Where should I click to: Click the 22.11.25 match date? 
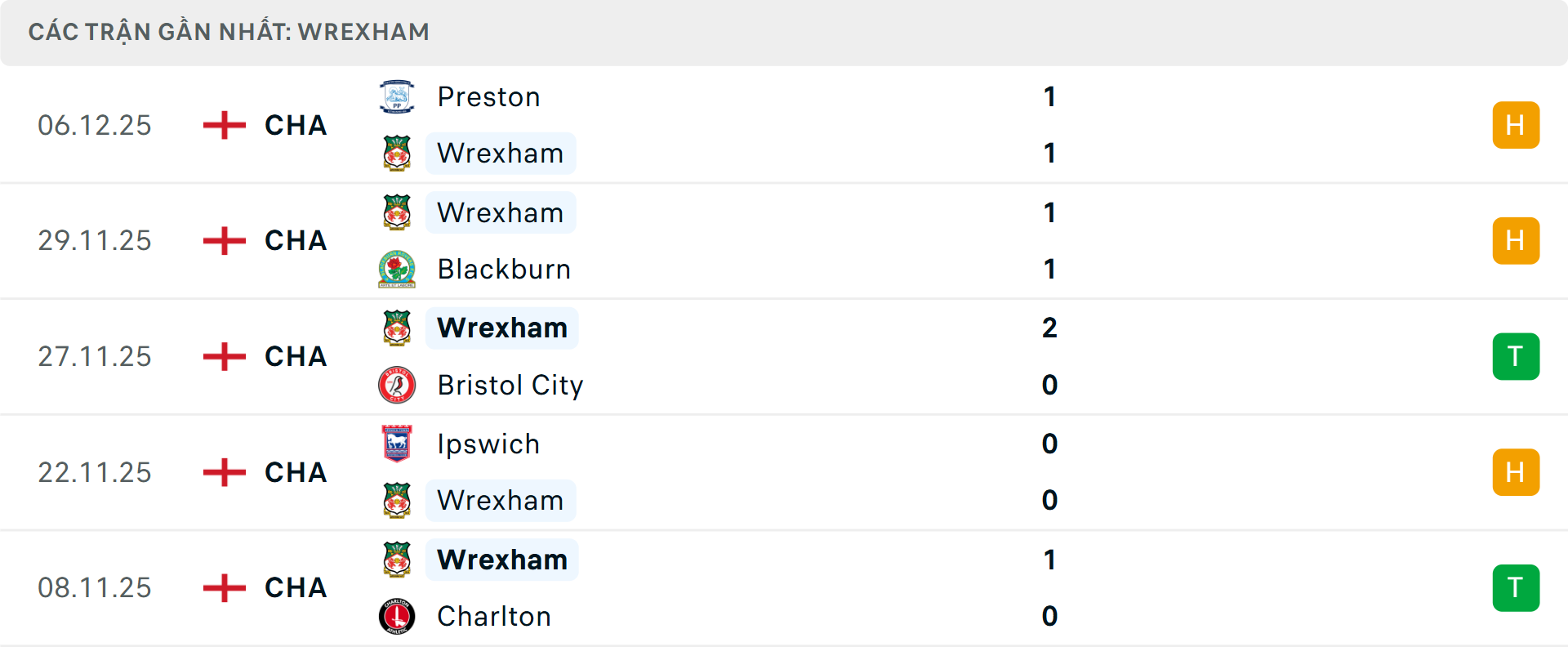pos(95,472)
